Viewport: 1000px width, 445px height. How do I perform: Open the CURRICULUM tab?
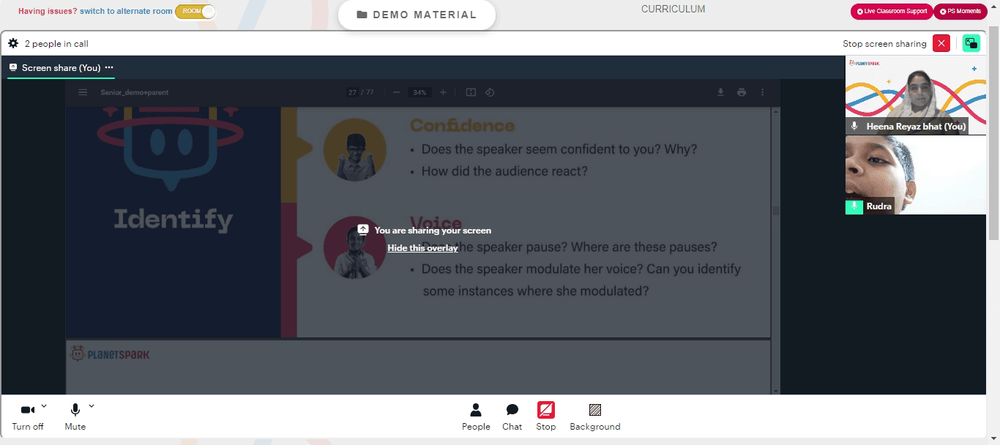pos(673,9)
